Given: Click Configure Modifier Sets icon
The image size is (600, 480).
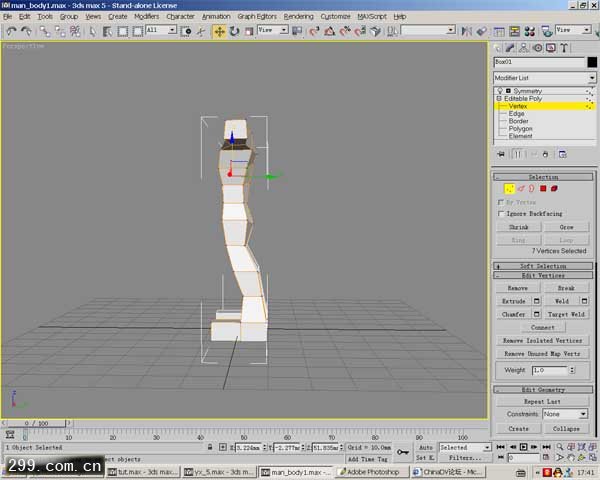Looking at the screenshot, I should [562, 154].
